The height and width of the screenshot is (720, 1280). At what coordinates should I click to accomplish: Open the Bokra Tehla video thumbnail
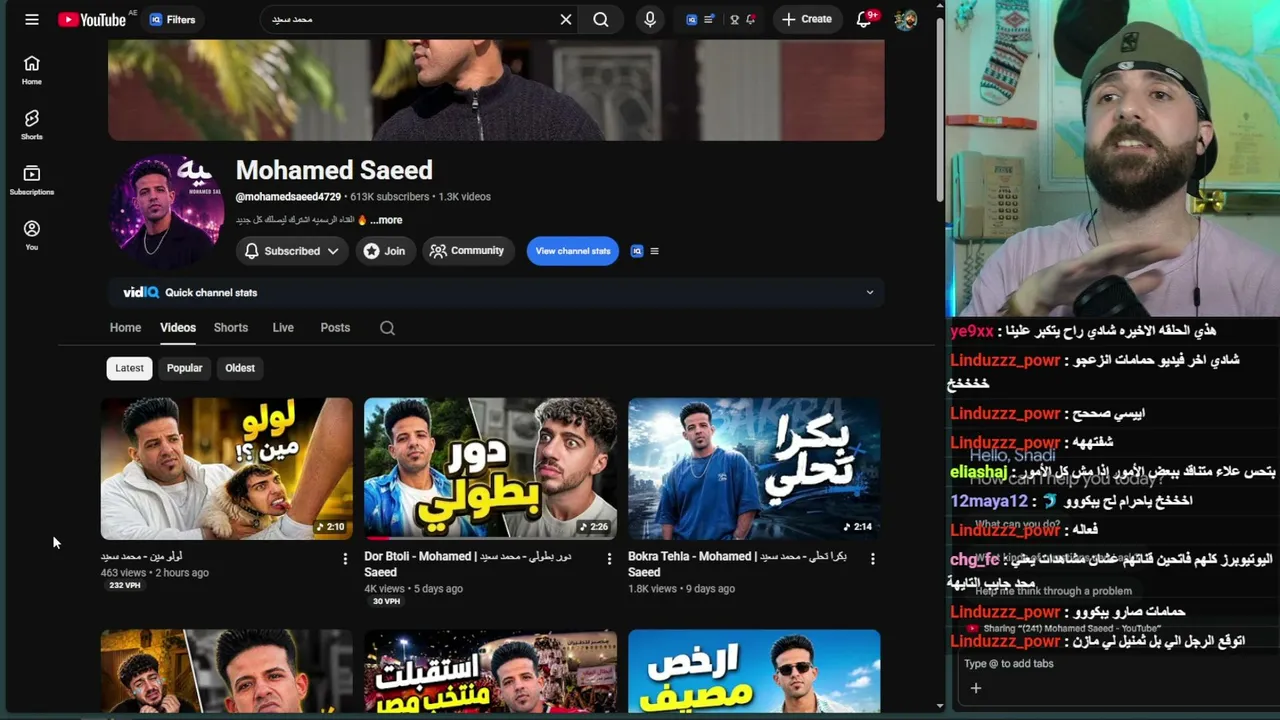[x=755, y=469]
